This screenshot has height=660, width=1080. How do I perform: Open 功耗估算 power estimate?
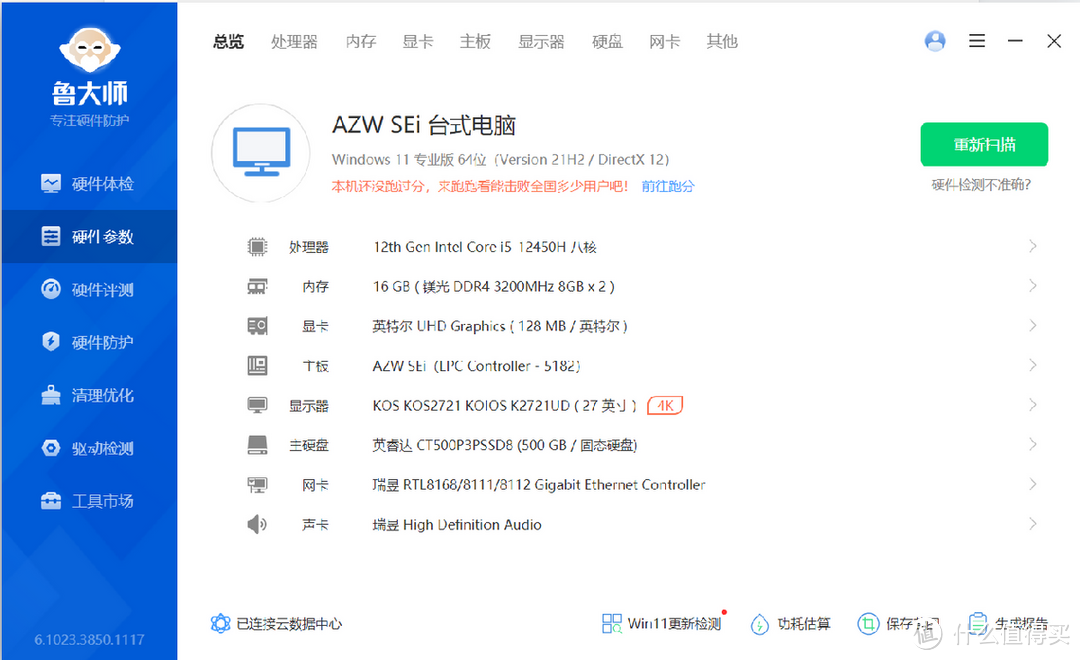coord(791,623)
